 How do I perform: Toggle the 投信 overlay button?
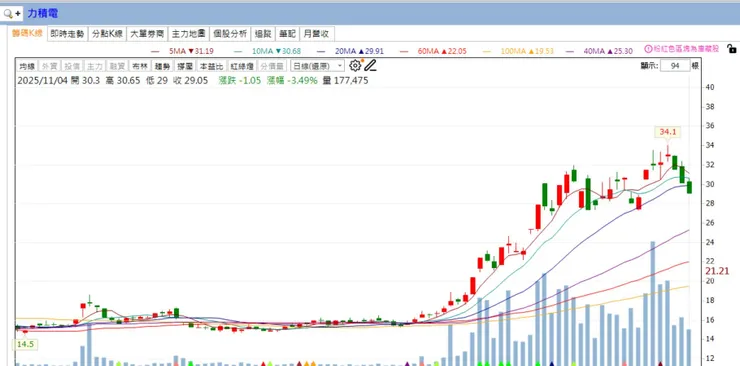point(72,66)
